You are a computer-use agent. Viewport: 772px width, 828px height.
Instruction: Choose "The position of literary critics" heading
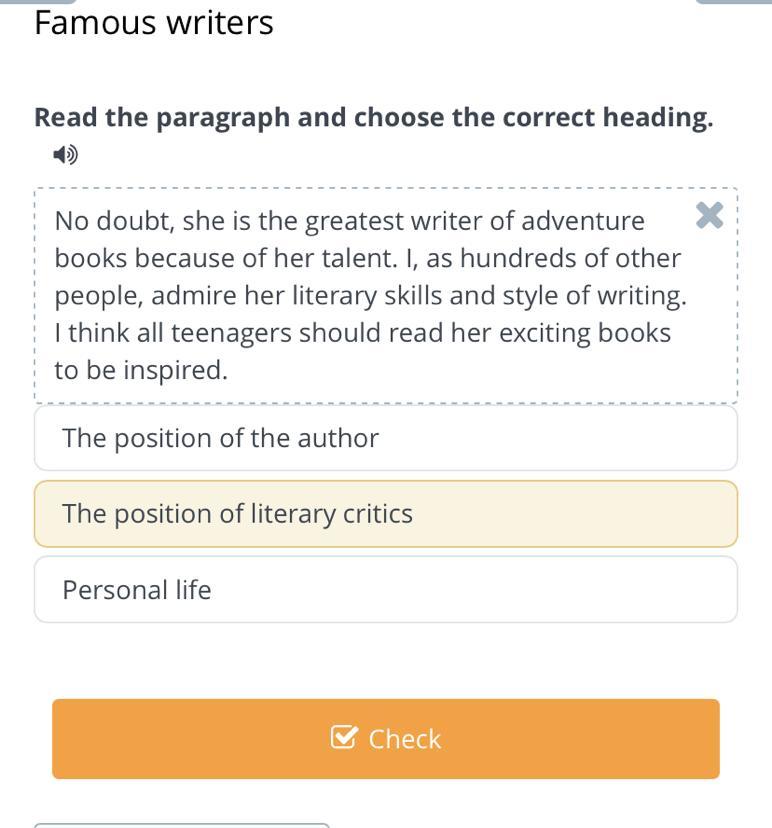(x=385, y=514)
